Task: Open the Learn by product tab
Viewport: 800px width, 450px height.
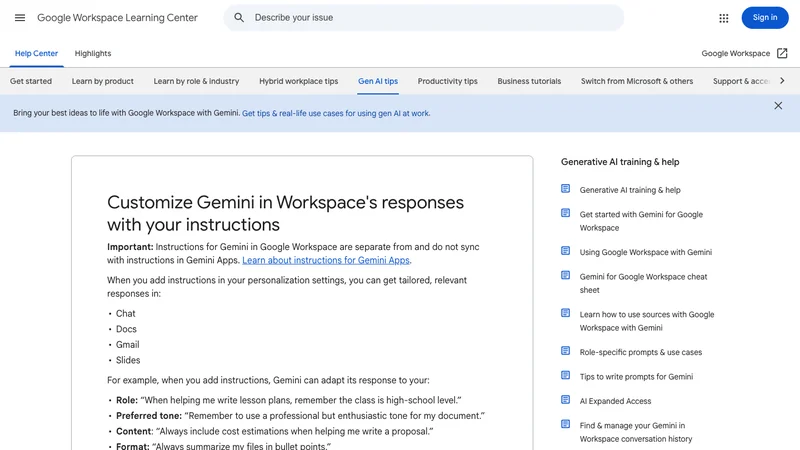Action: click(103, 81)
